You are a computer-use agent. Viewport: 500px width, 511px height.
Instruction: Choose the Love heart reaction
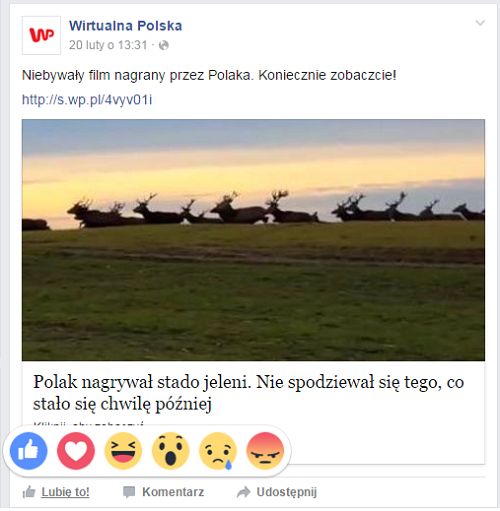tap(76, 451)
